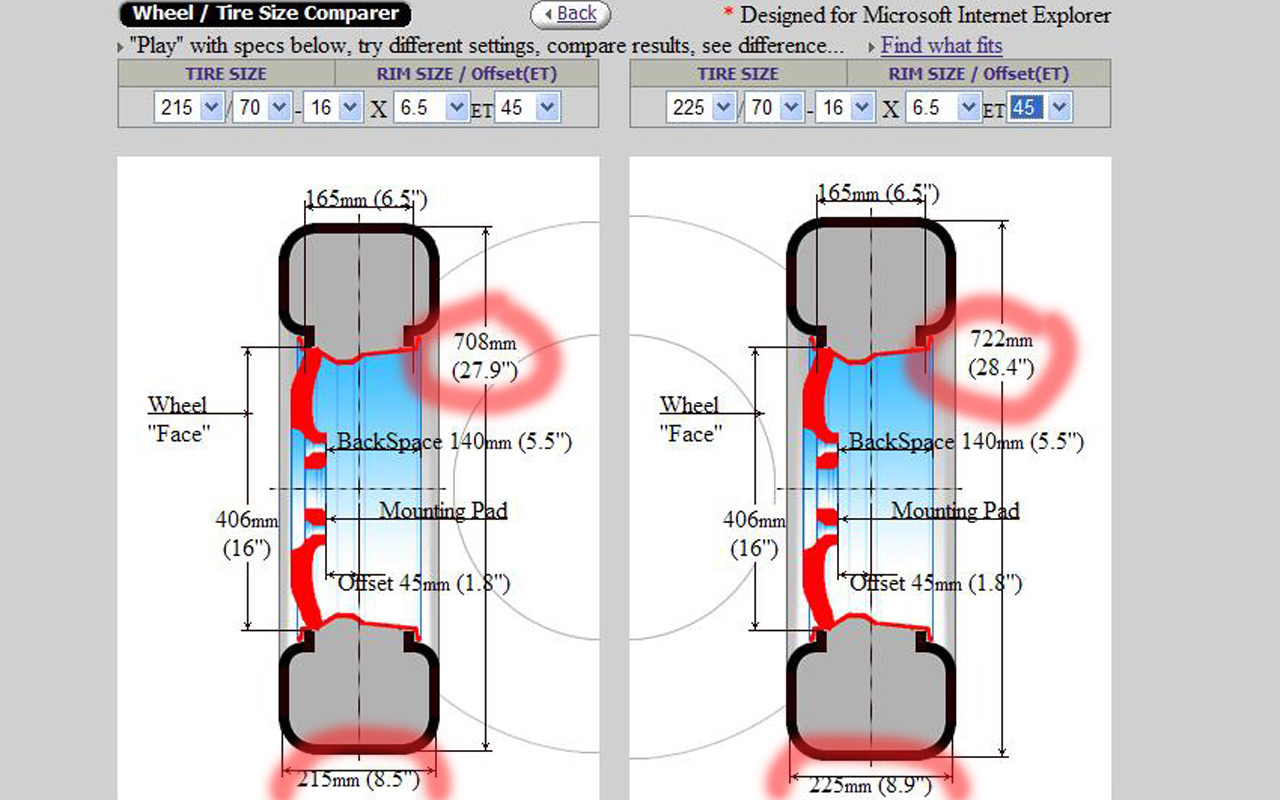Expand left tire aspect ratio 70 dropdown
The image size is (1280, 800).
[x=262, y=108]
